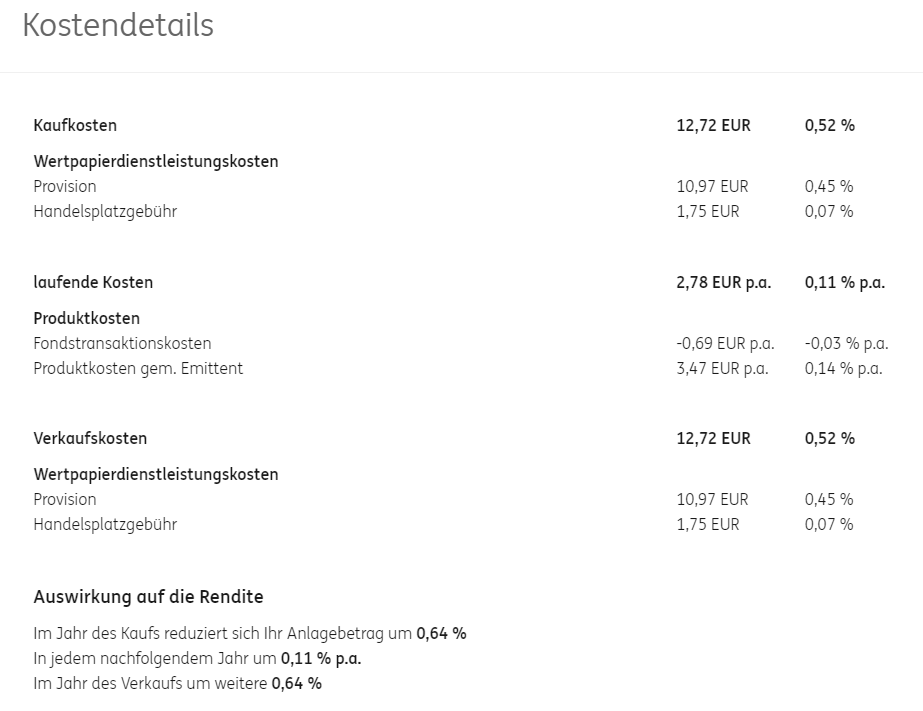The width and height of the screenshot is (923, 711).
Task: Click the Kostendetails page heading
Action: (118, 26)
